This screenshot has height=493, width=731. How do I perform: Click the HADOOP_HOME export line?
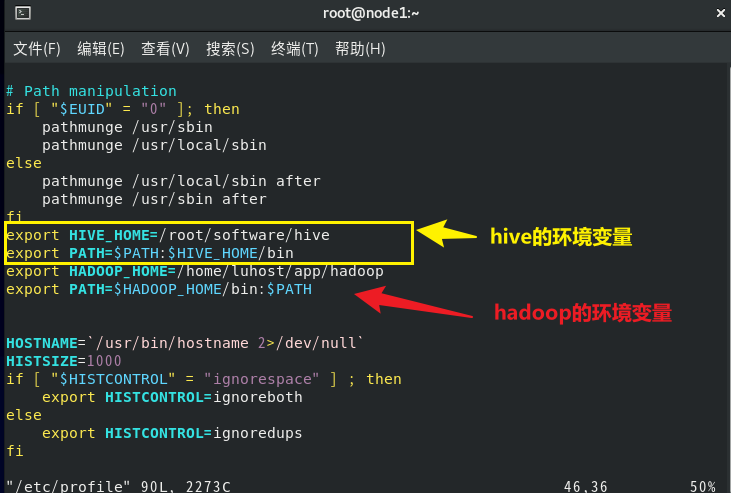tap(195, 271)
